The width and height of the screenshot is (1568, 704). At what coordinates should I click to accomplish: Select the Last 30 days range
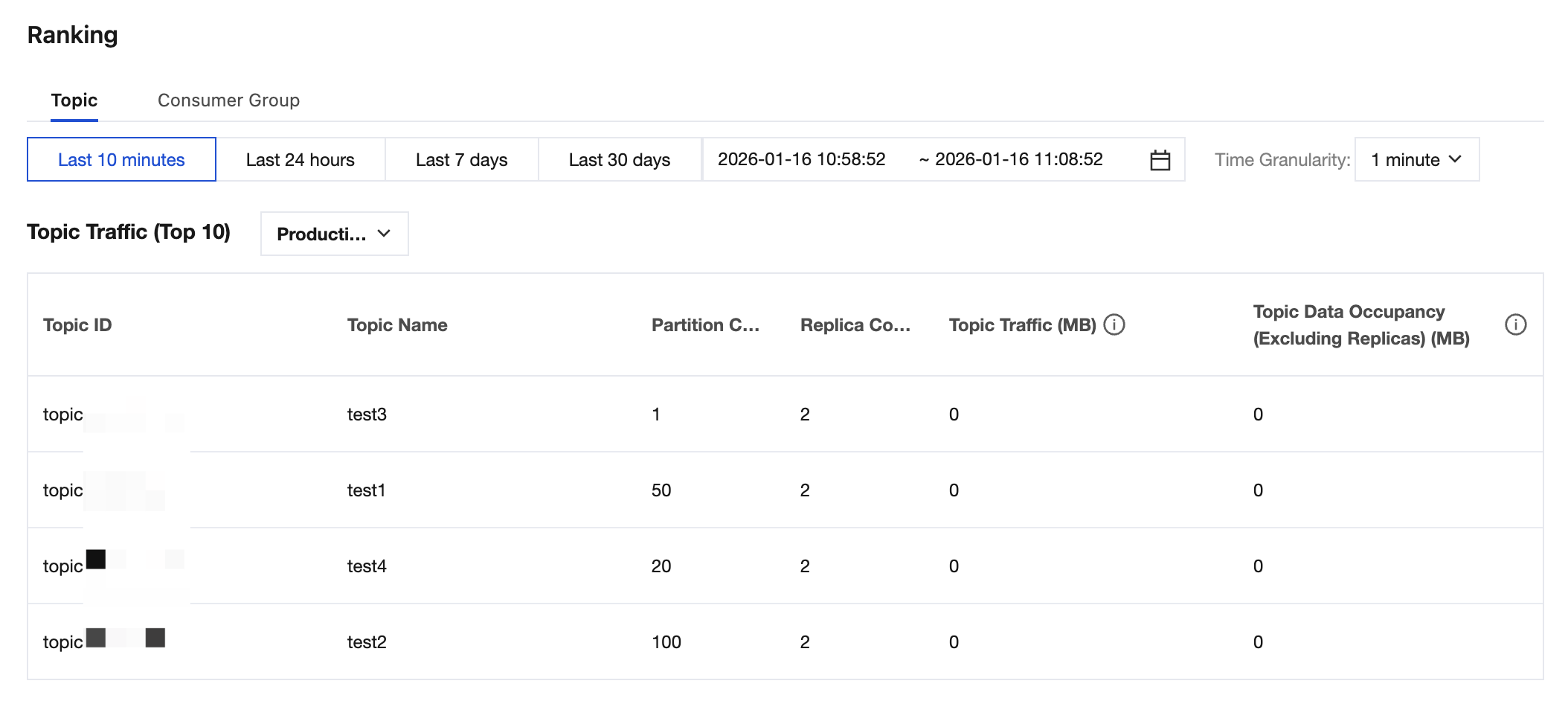(x=619, y=160)
